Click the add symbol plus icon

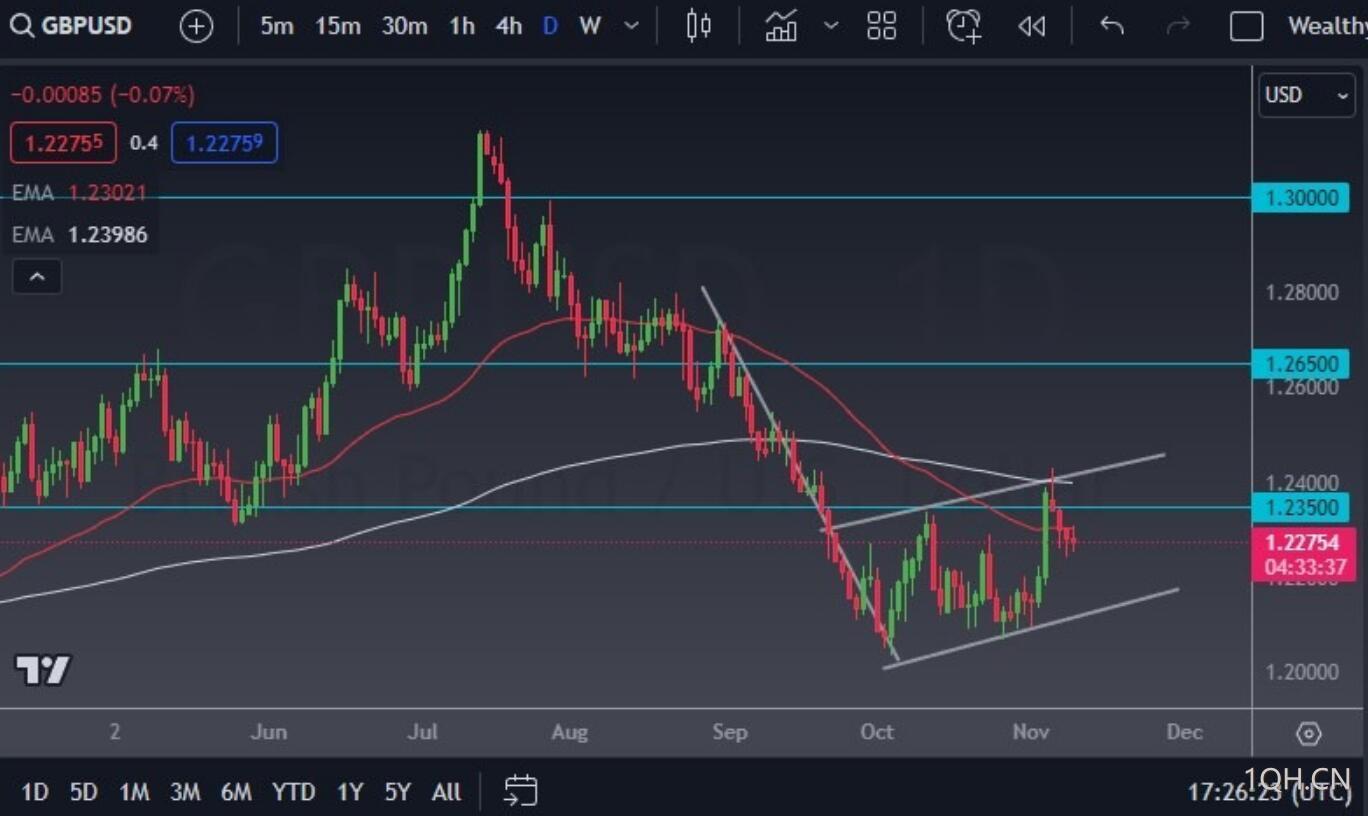point(196,27)
